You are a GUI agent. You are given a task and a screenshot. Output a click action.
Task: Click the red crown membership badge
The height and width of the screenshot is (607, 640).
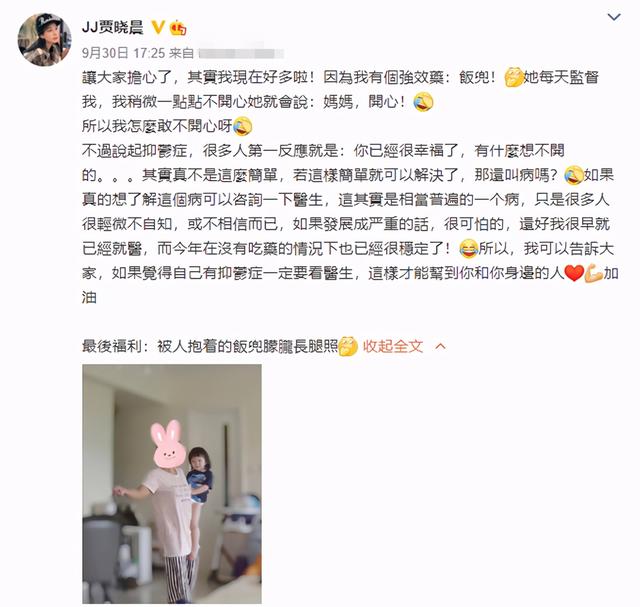coord(178,27)
